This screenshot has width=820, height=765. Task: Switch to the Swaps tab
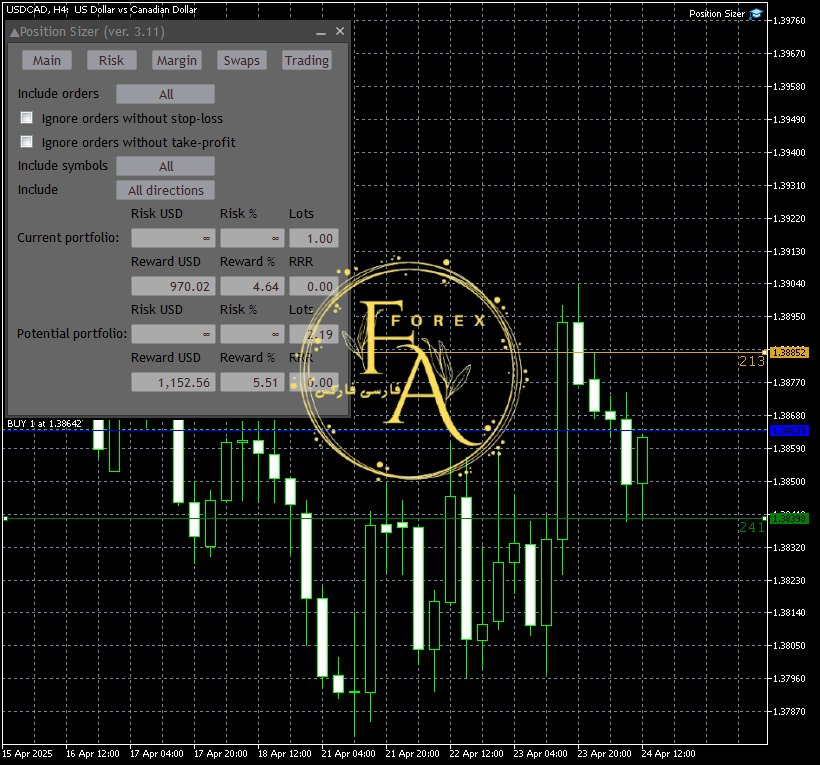[x=242, y=60]
